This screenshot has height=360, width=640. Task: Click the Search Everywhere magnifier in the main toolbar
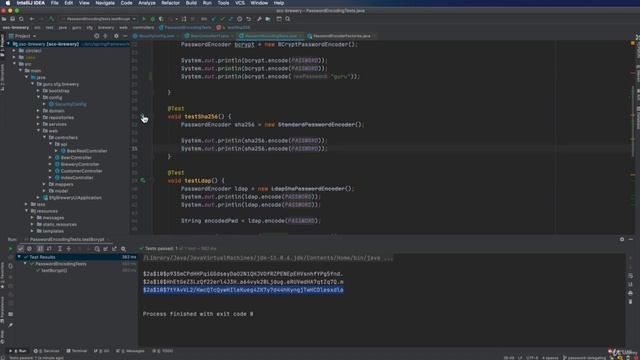click(288, 19)
